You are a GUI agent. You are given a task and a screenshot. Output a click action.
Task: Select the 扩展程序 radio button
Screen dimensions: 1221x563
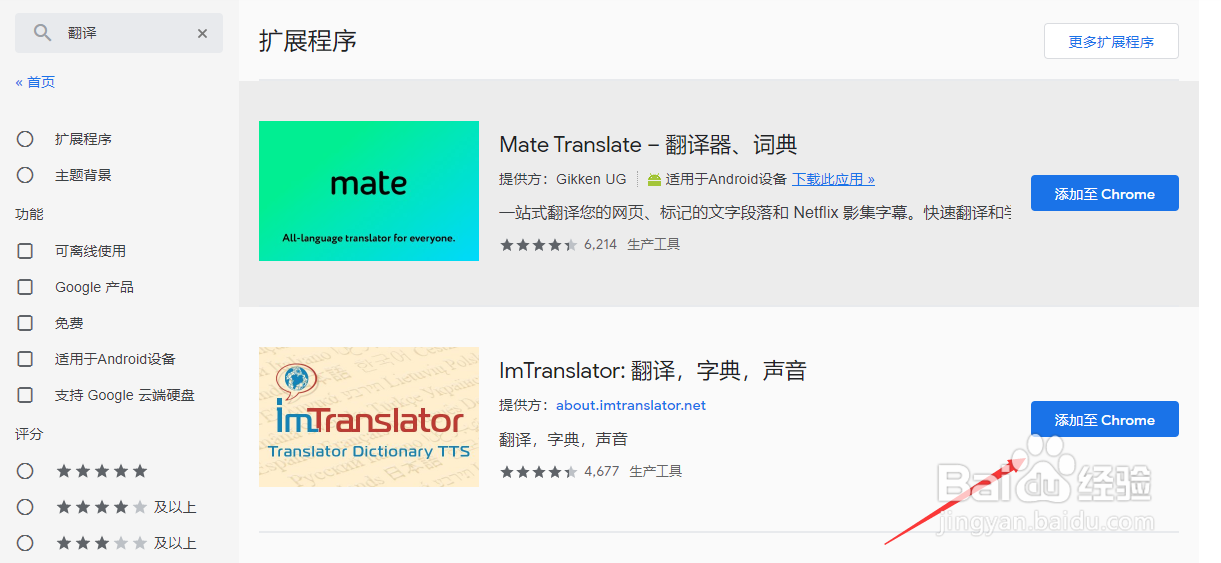pos(25,139)
